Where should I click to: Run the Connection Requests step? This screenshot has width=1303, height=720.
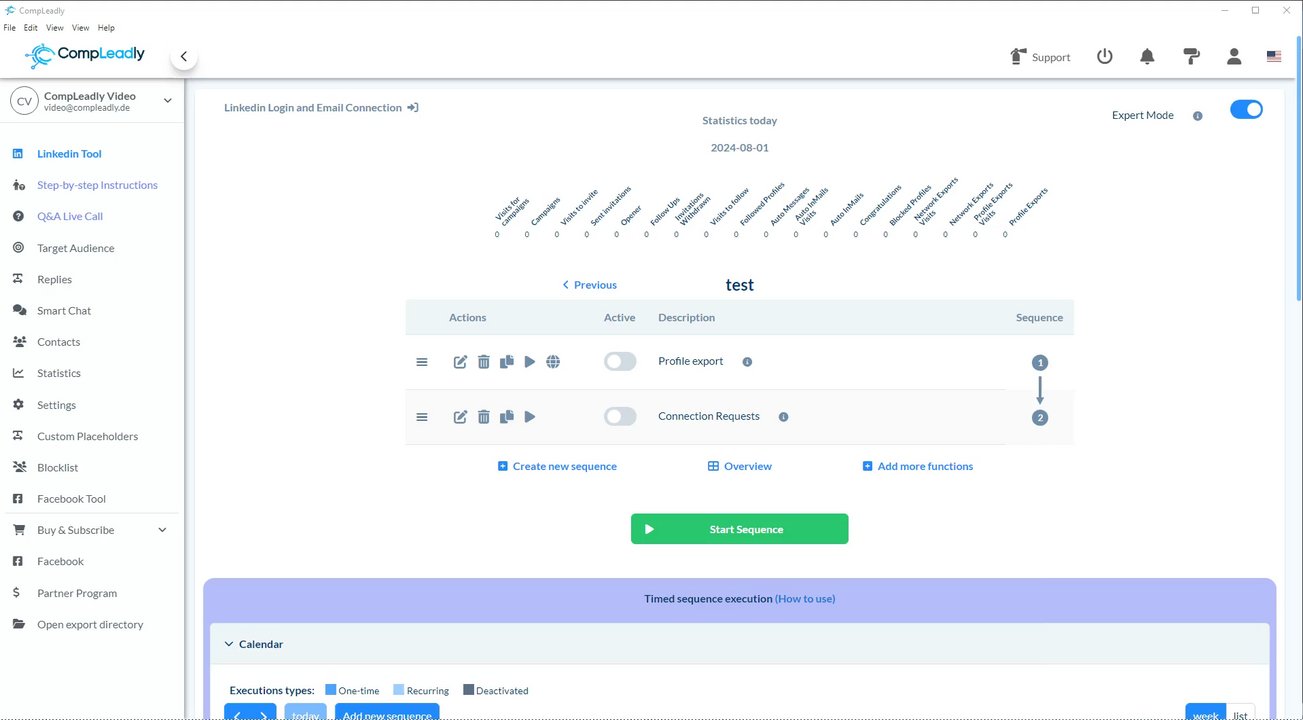tap(530, 417)
